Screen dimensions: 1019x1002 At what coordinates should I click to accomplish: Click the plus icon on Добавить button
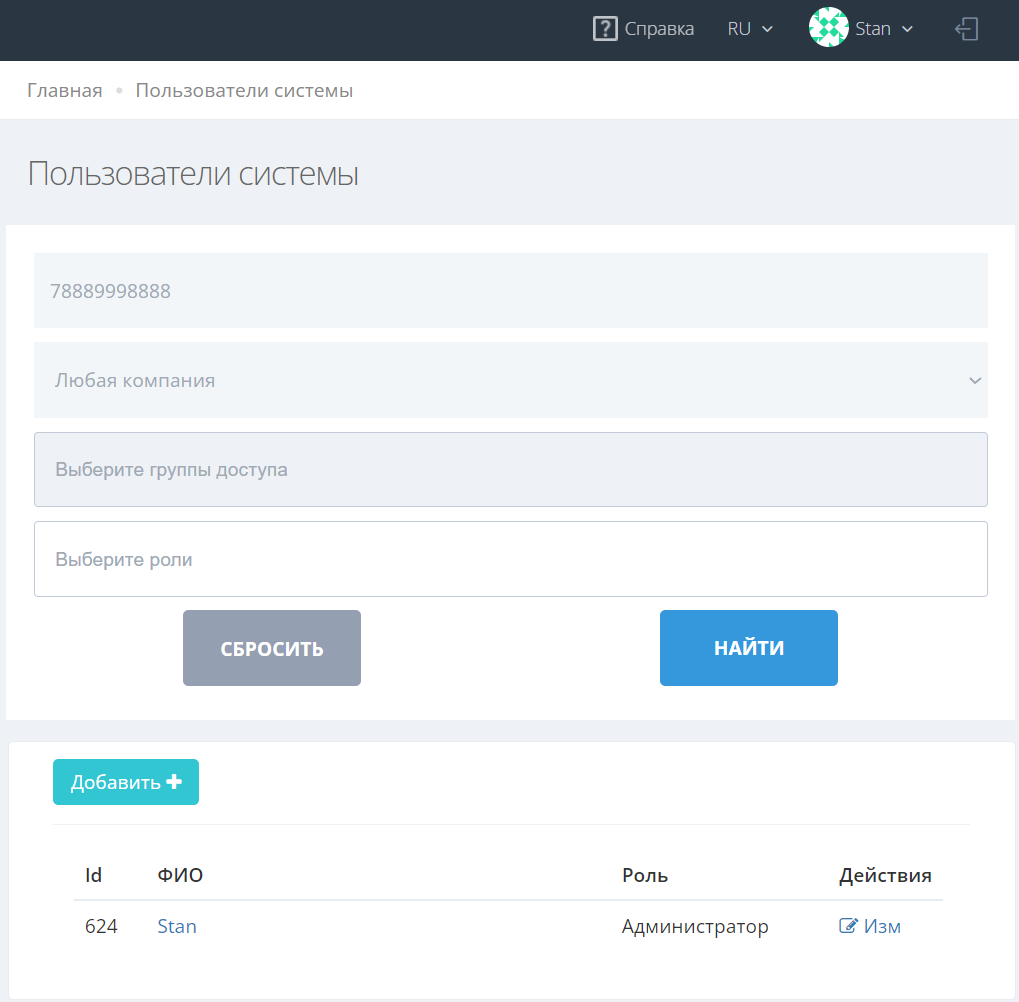point(174,782)
